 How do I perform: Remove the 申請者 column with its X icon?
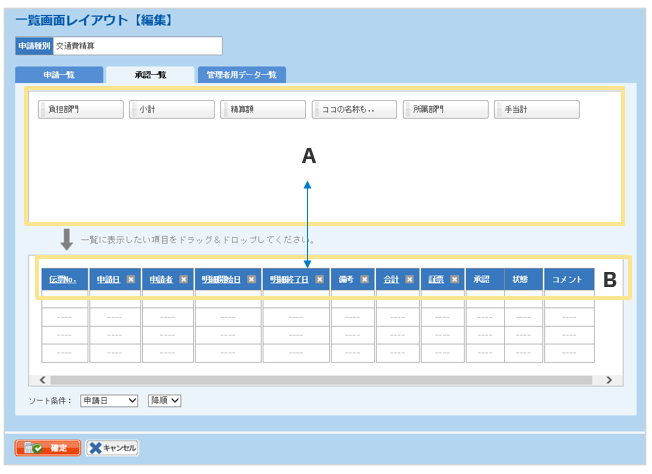click(184, 280)
